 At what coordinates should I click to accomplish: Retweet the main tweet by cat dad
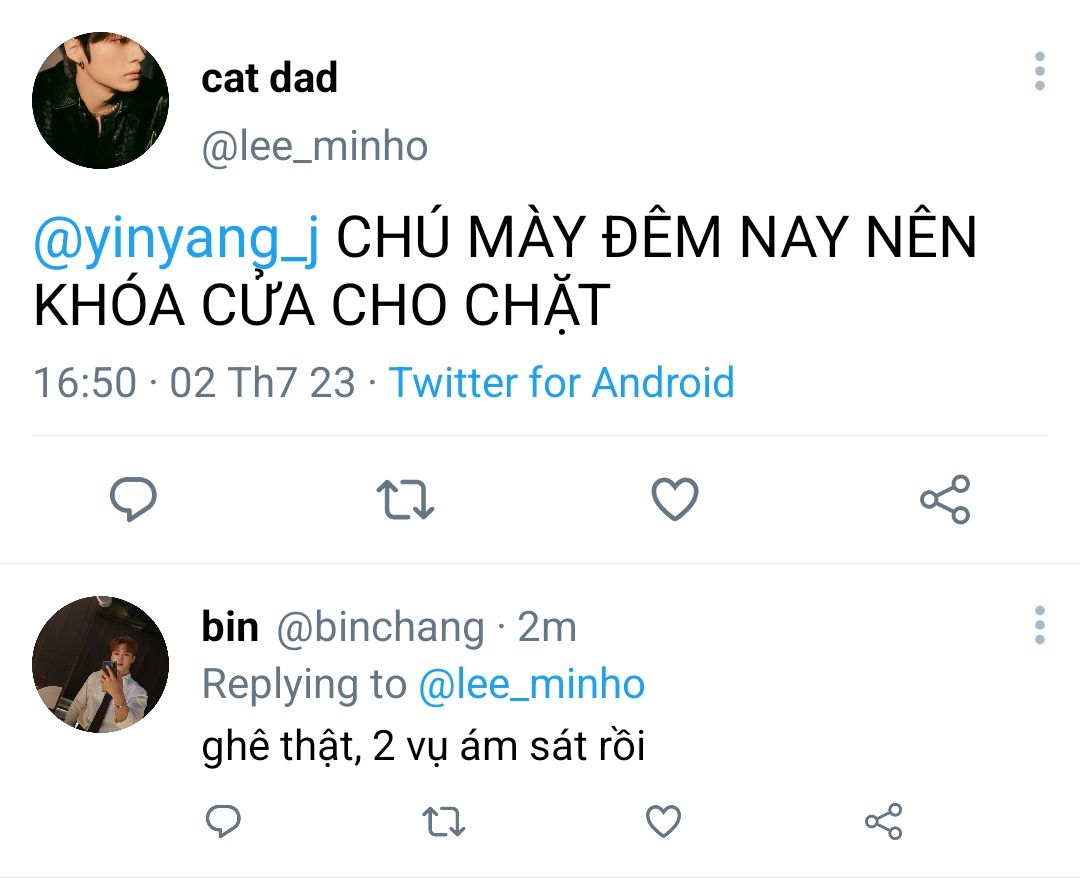pyautogui.click(x=404, y=499)
